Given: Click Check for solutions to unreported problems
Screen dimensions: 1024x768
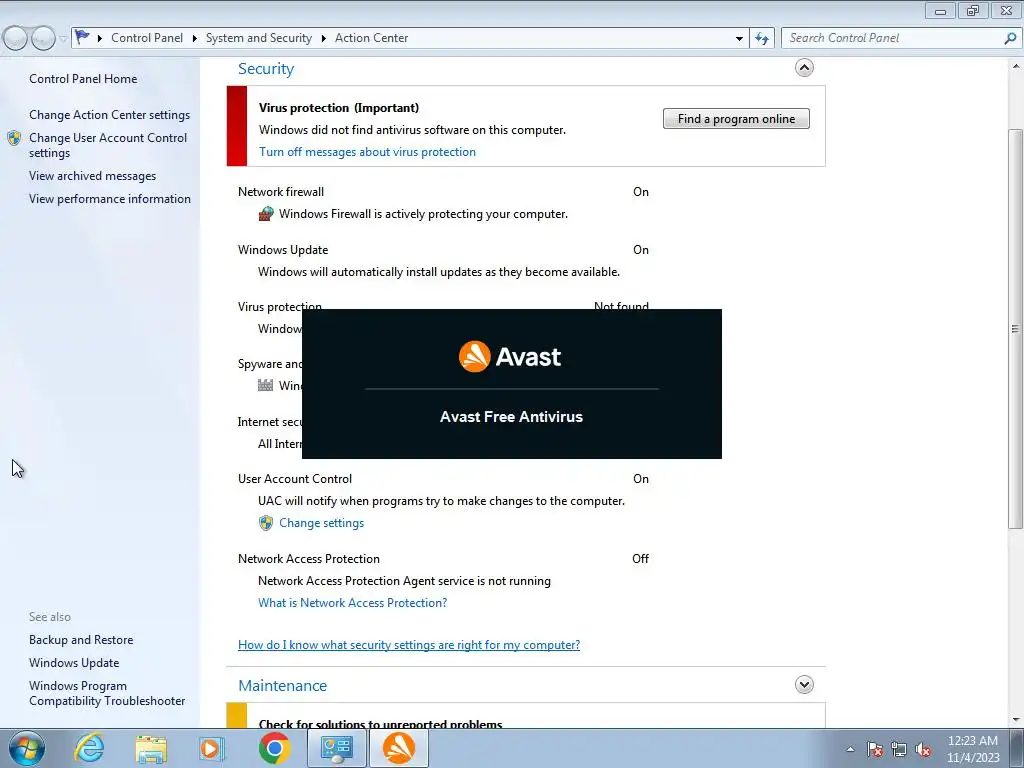Looking at the screenshot, I should (380, 724).
